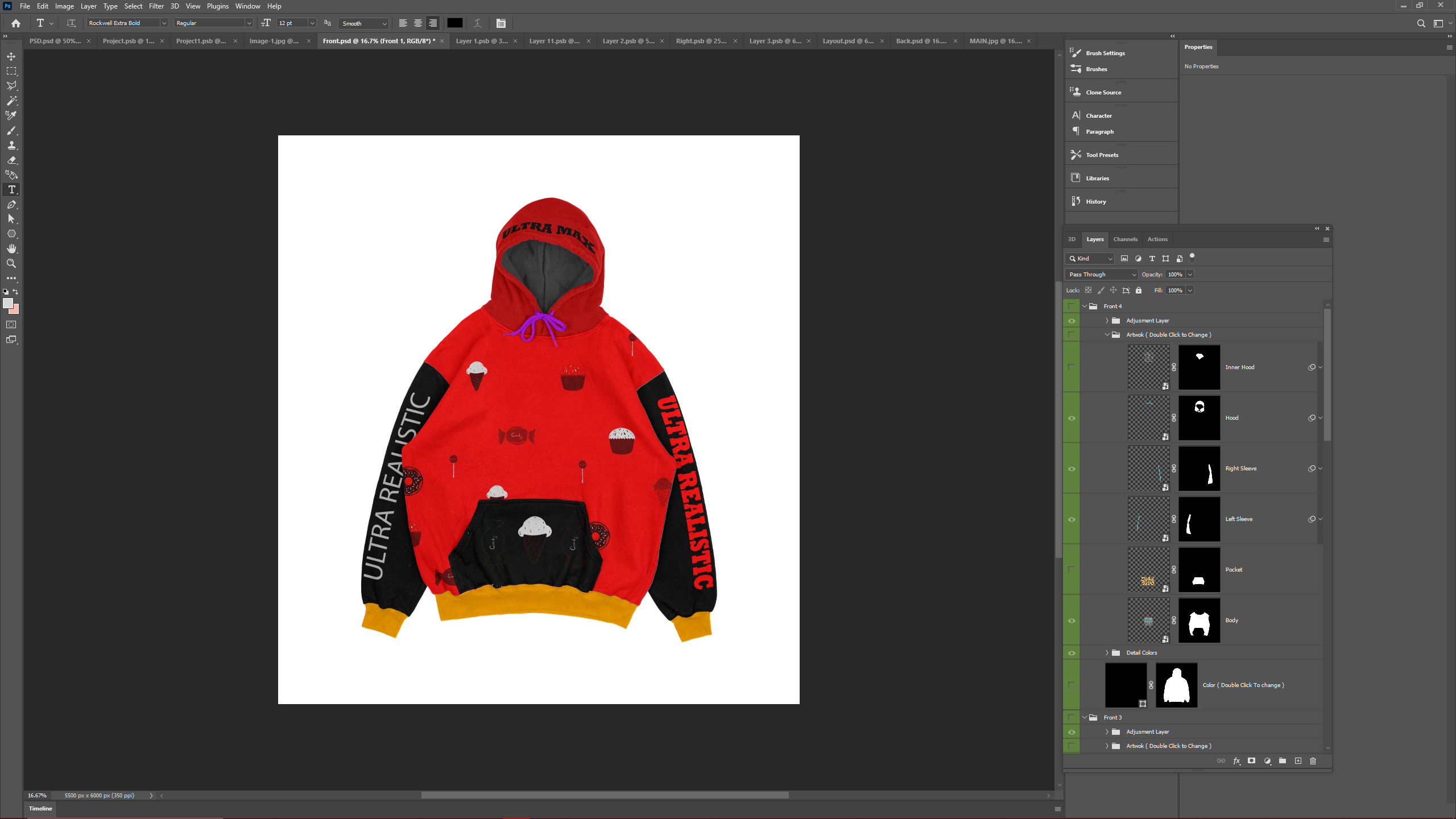The height and width of the screenshot is (819, 1456).
Task: Click the black text color swatch
Action: coord(454,23)
